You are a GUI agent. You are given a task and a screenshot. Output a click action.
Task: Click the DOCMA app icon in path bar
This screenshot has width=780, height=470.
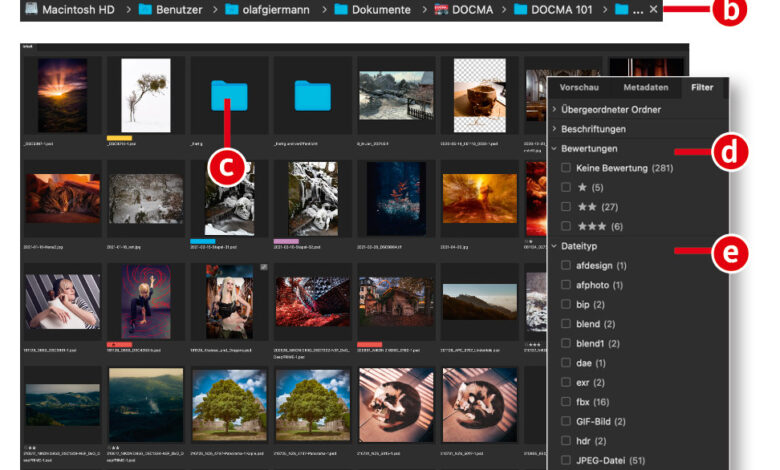[x=442, y=9]
